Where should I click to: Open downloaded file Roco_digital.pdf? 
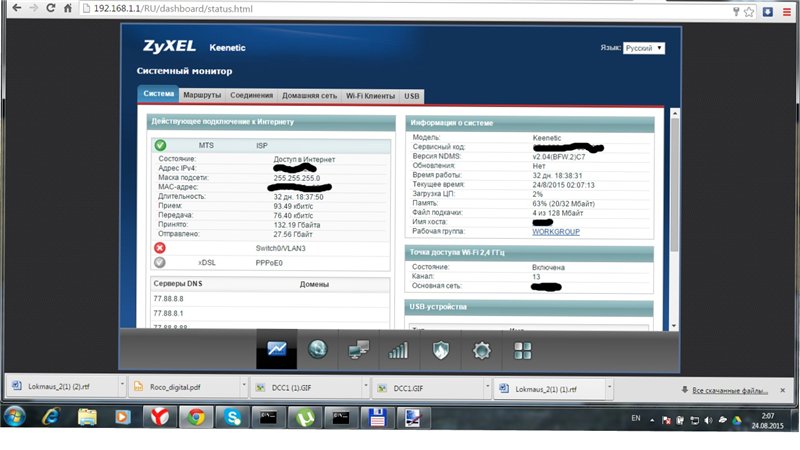(x=175, y=387)
